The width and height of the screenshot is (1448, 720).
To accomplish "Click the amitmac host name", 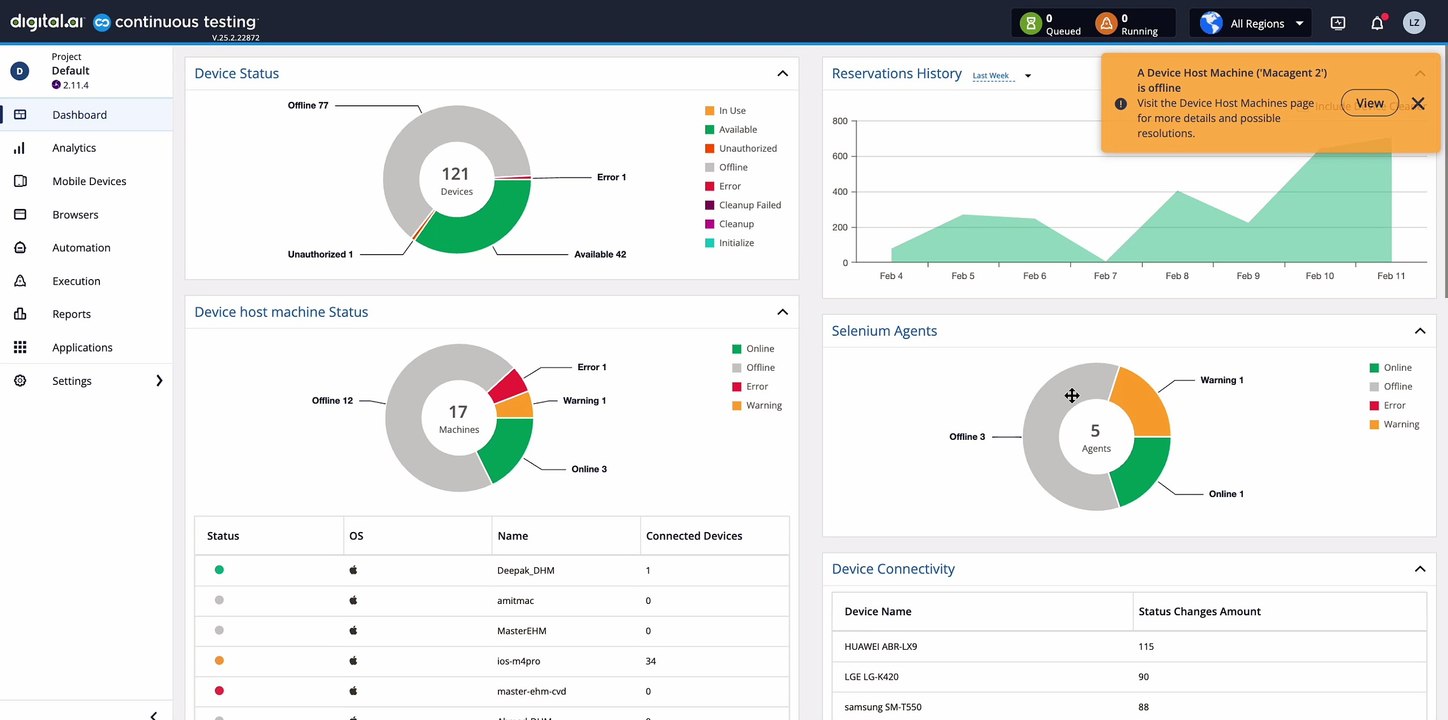I will [516, 601].
